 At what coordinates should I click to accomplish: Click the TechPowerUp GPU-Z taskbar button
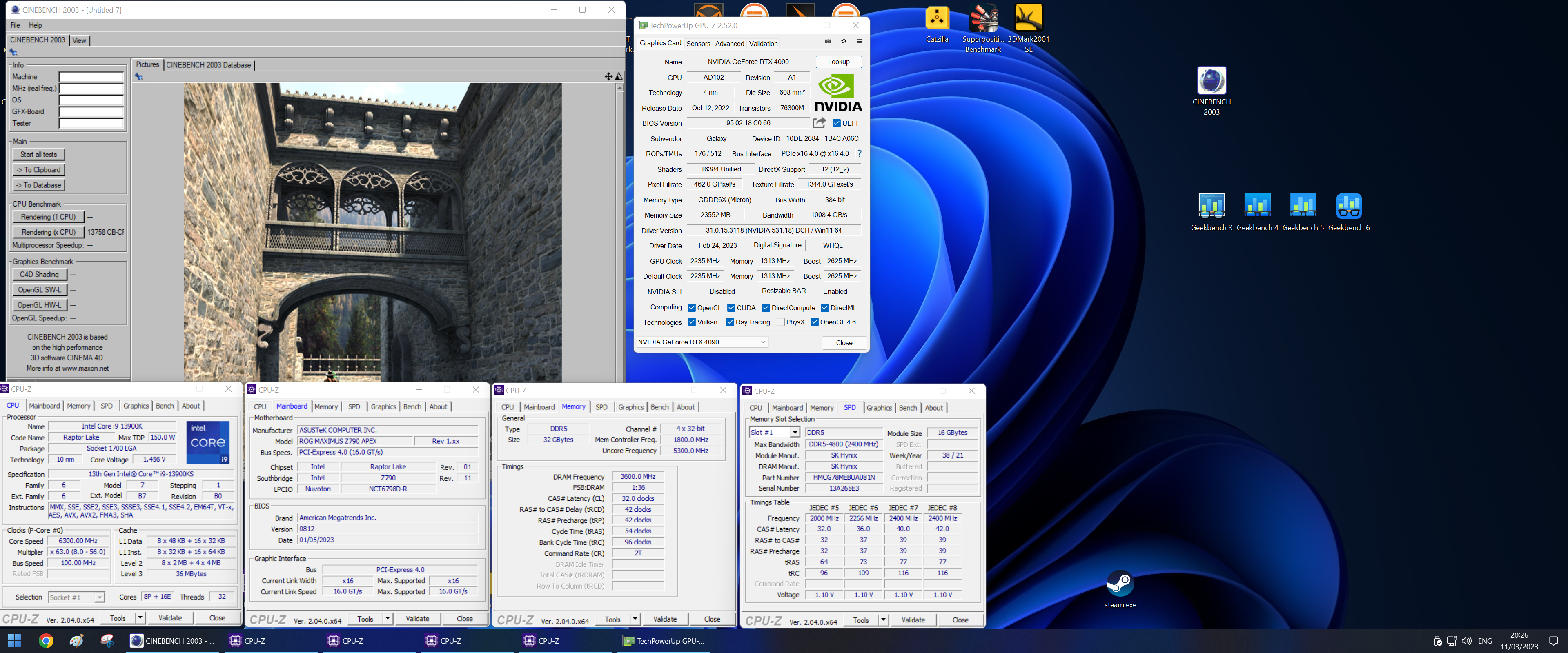[663, 640]
